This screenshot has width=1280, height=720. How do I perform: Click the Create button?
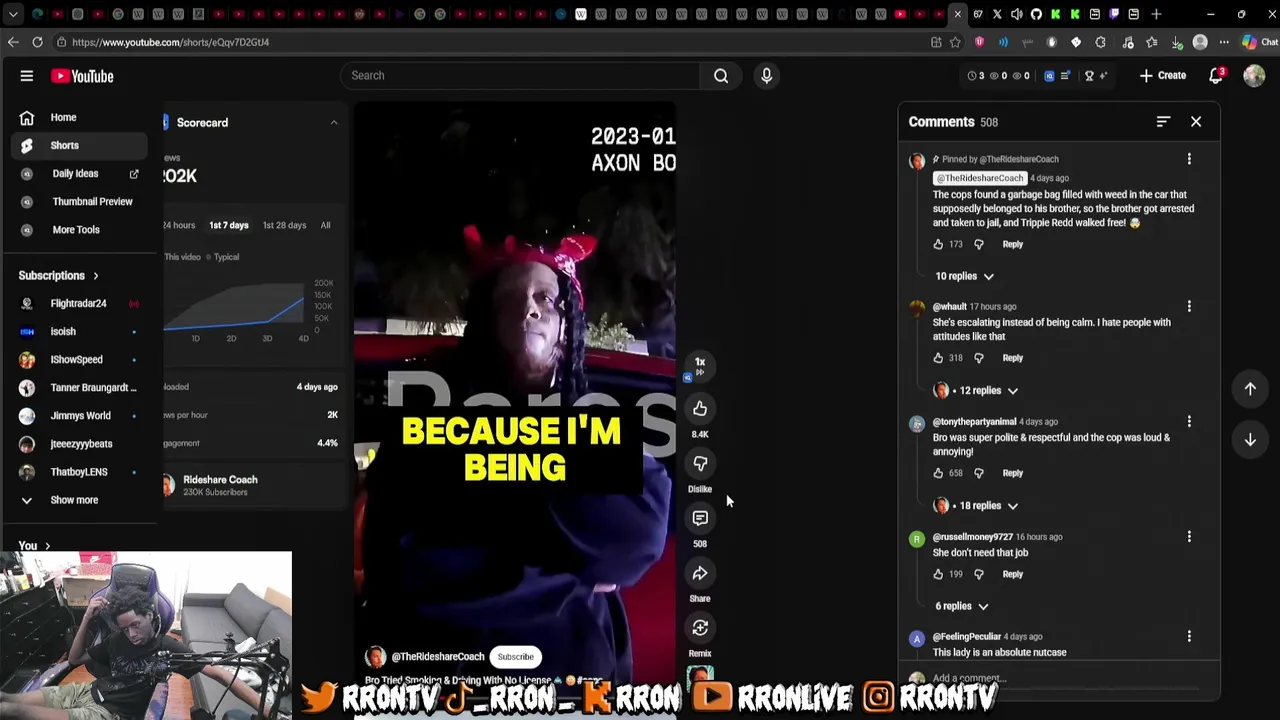pos(1163,76)
